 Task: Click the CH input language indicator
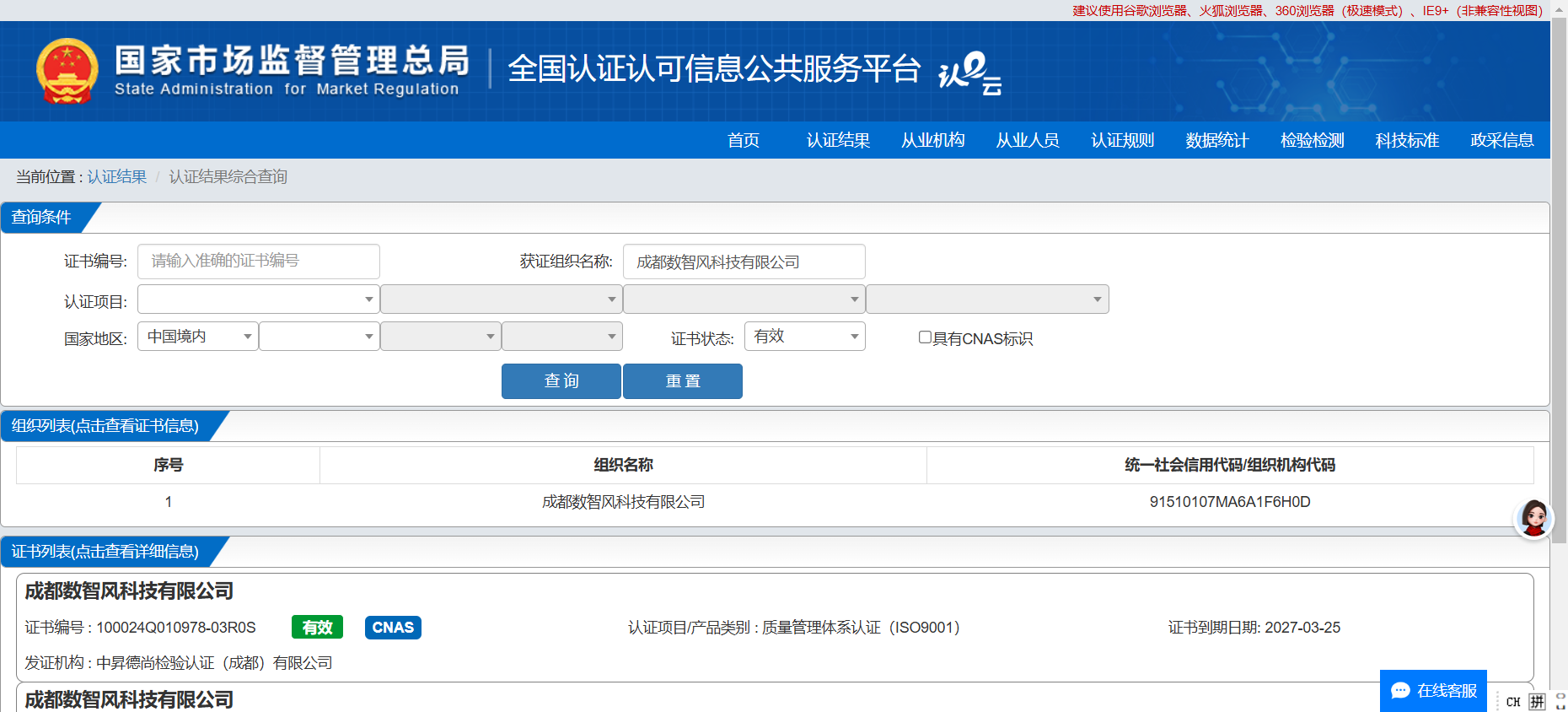click(x=1512, y=702)
